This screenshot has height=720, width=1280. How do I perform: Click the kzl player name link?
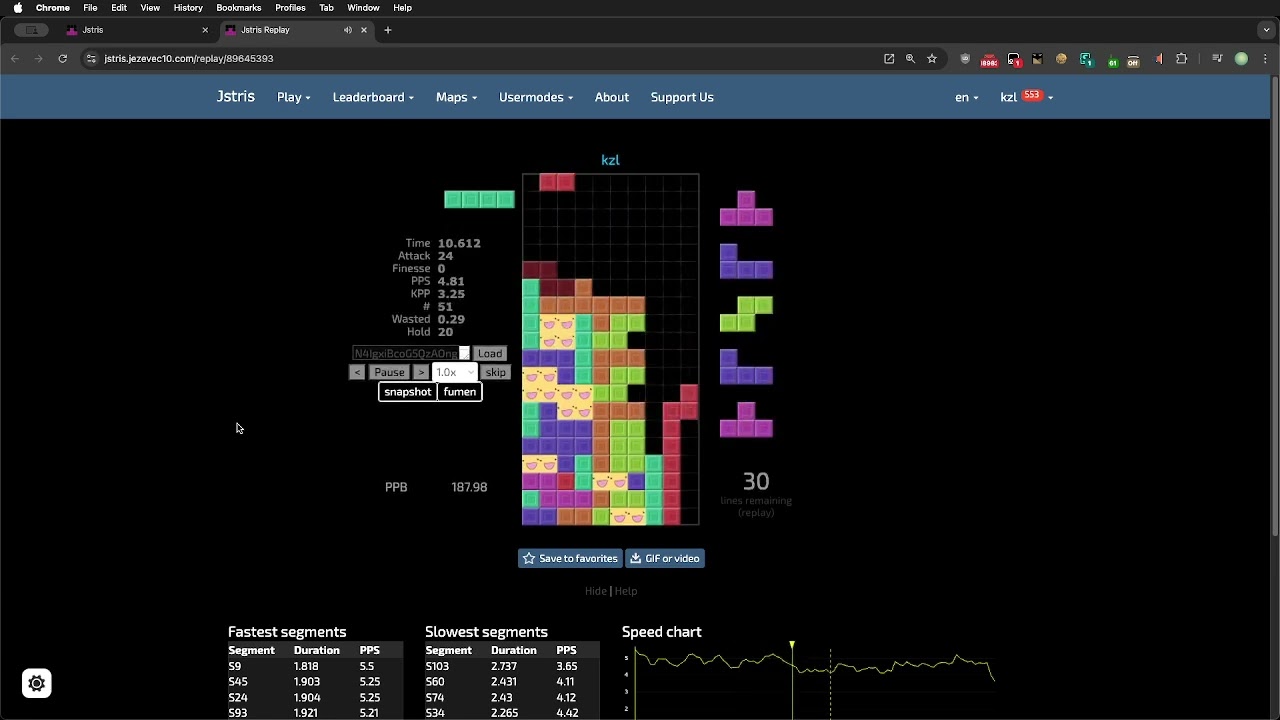610,160
